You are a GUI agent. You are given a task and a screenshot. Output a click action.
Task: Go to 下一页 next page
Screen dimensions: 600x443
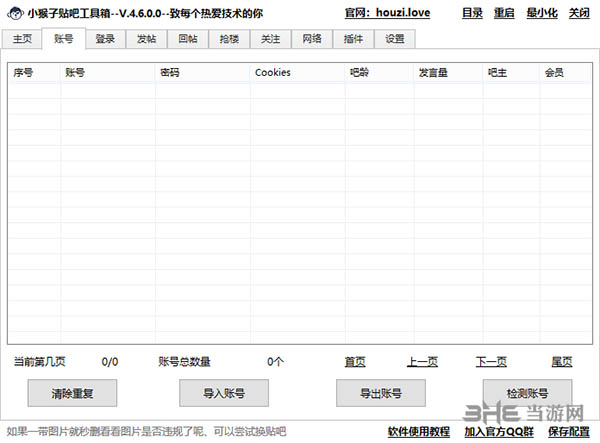[x=491, y=362]
